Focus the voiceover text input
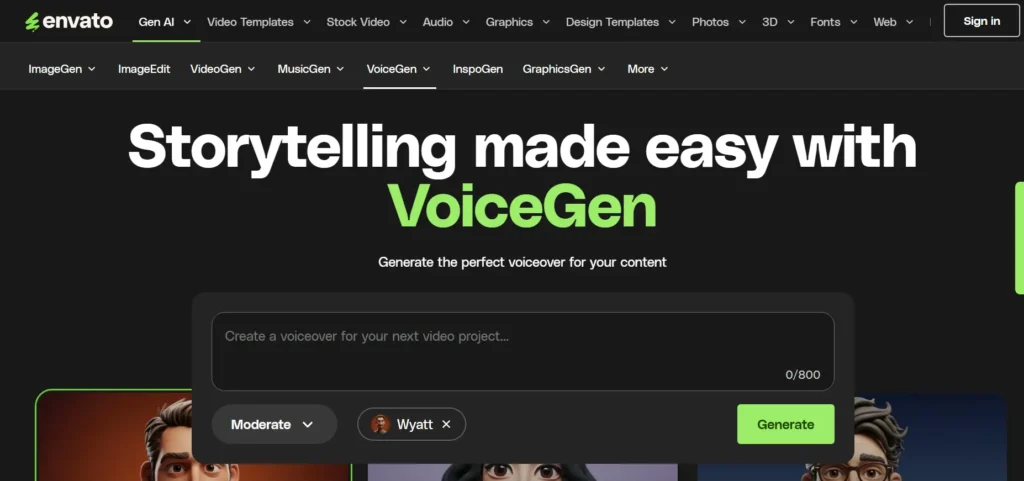1024x481 pixels. 522,351
